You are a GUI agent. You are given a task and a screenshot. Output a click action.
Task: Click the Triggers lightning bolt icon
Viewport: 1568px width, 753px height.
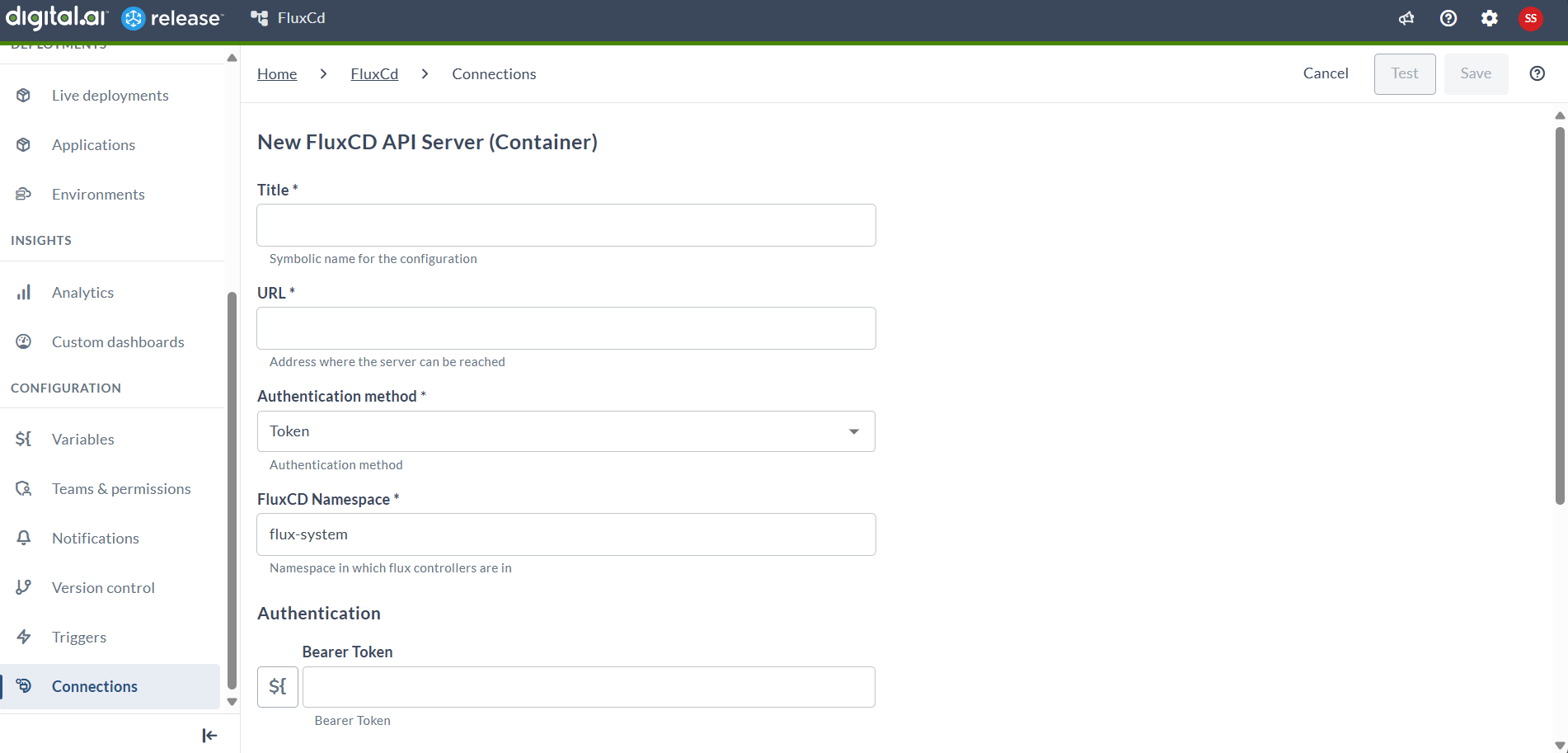click(x=24, y=637)
